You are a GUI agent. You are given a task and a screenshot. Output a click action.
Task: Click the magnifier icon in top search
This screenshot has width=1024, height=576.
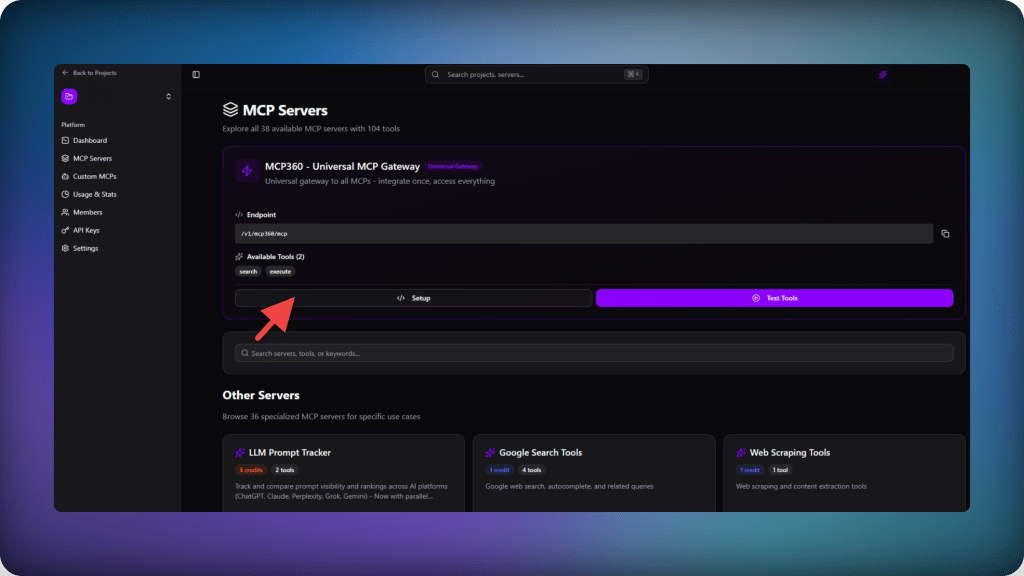point(436,74)
